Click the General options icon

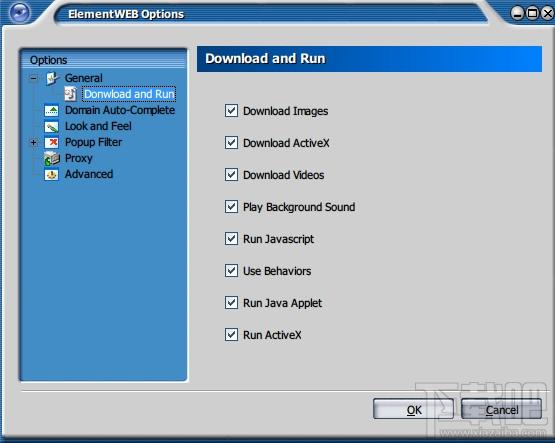click(52, 78)
